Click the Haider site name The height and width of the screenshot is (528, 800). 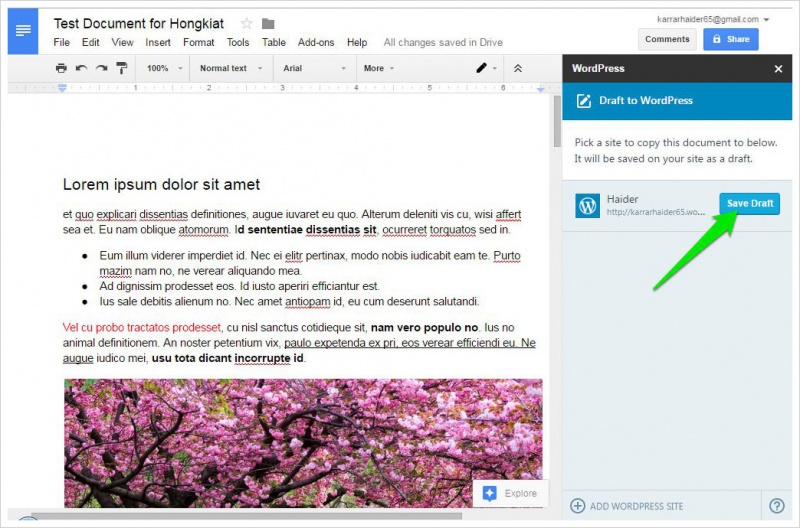pyautogui.click(x=622, y=199)
